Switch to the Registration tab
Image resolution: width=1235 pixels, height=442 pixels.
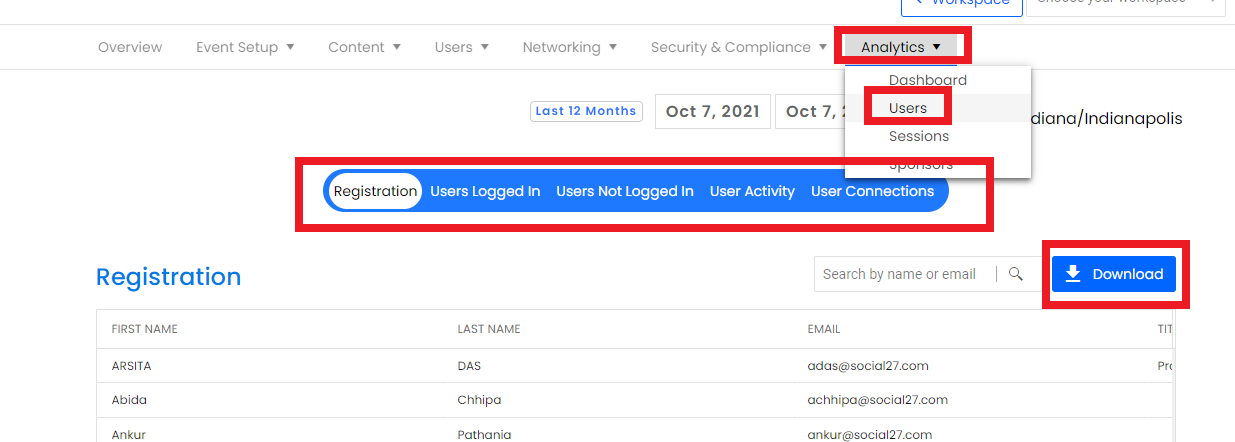point(375,191)
